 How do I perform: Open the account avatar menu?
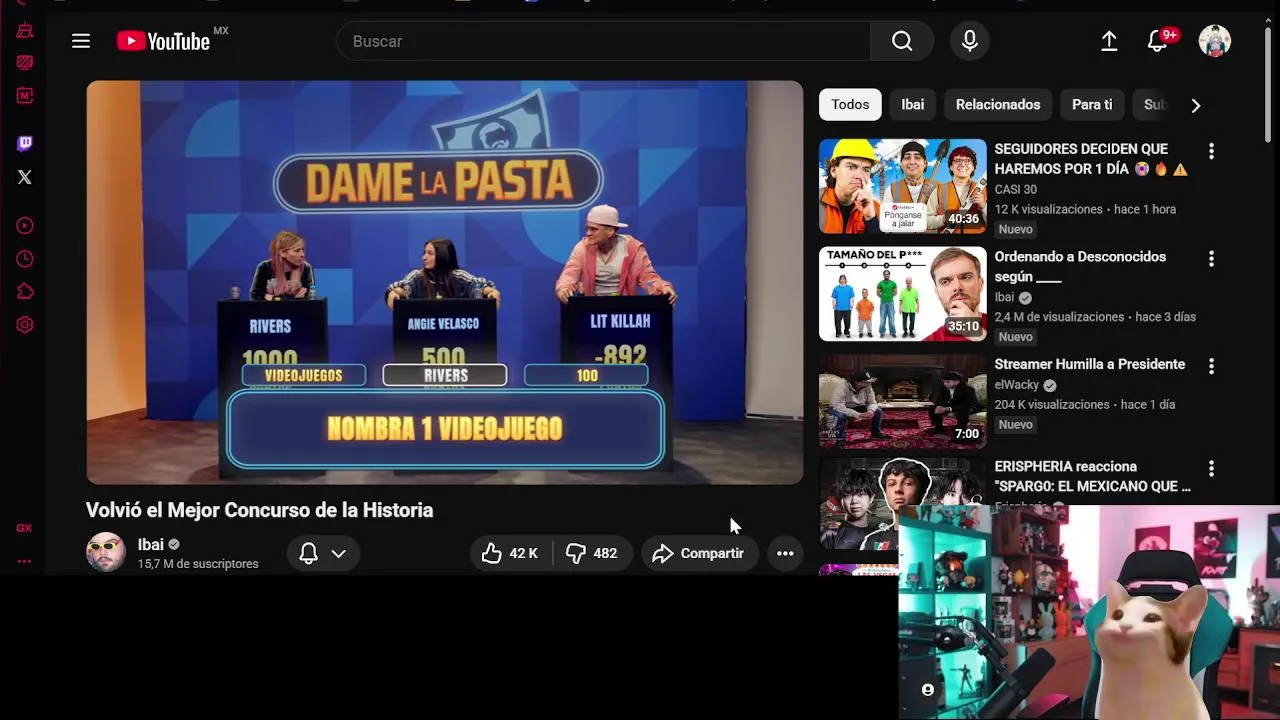click(1214, 41)
